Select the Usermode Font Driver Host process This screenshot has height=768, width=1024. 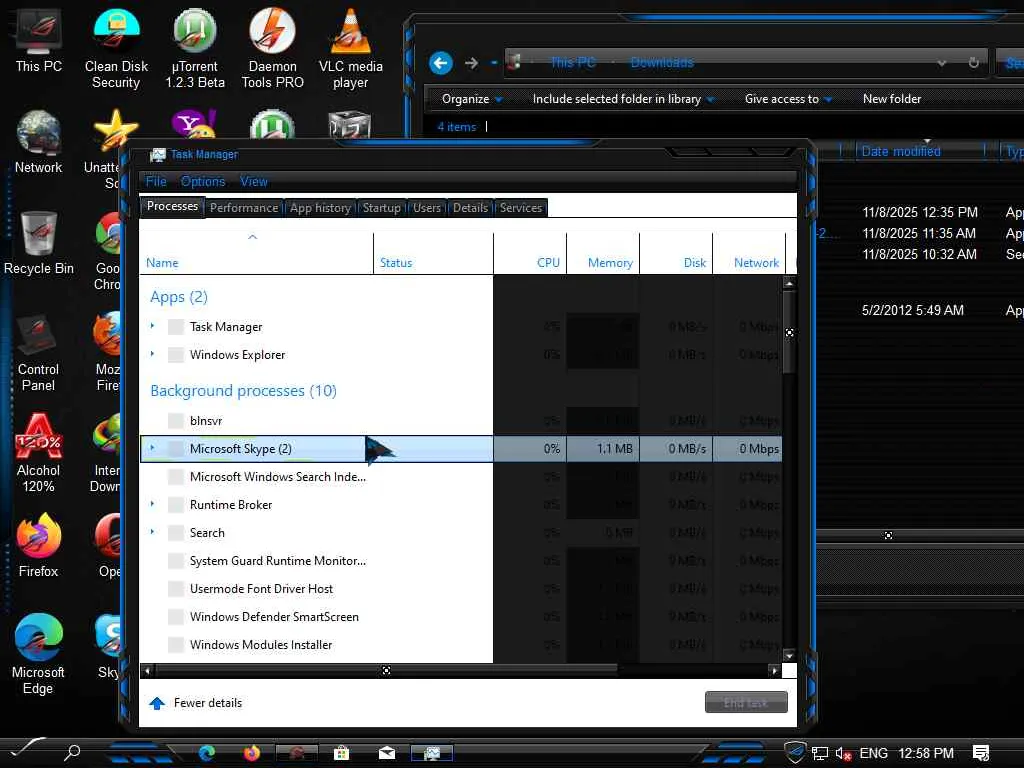[x=461, y=588]
